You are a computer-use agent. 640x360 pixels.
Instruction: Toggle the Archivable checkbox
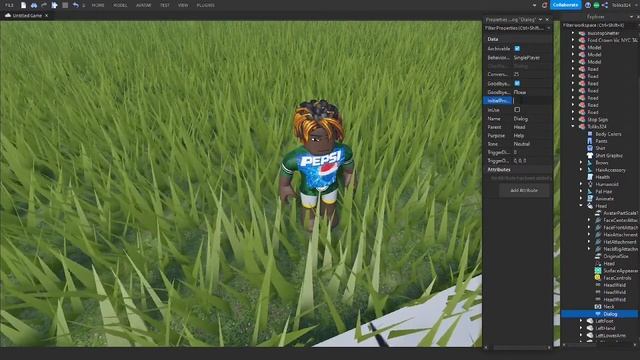pos(517,49)
